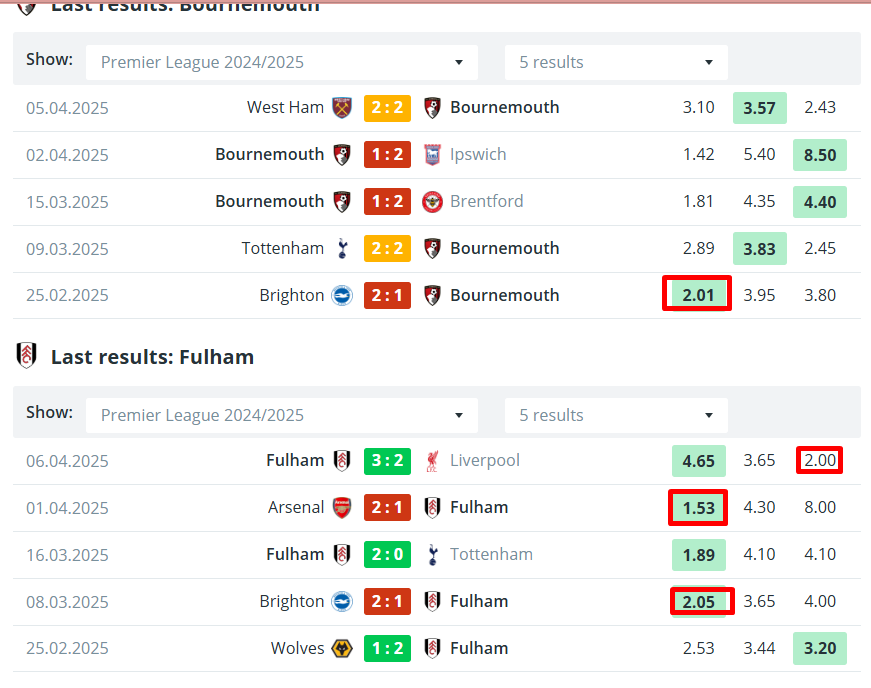Click the Arsenal crest icon
Viewport: 871px width, 688px height.
pyautogui.click(x=342, y=508)
